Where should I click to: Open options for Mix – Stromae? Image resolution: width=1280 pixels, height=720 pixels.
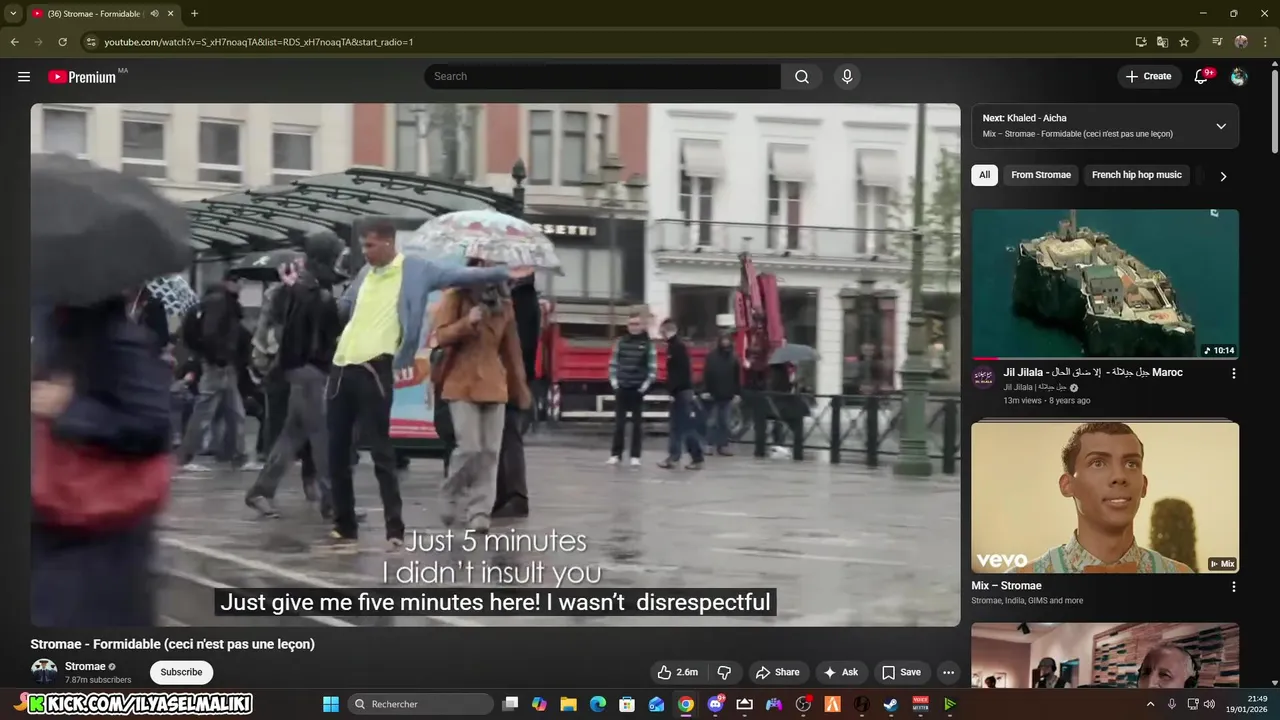1233,587
